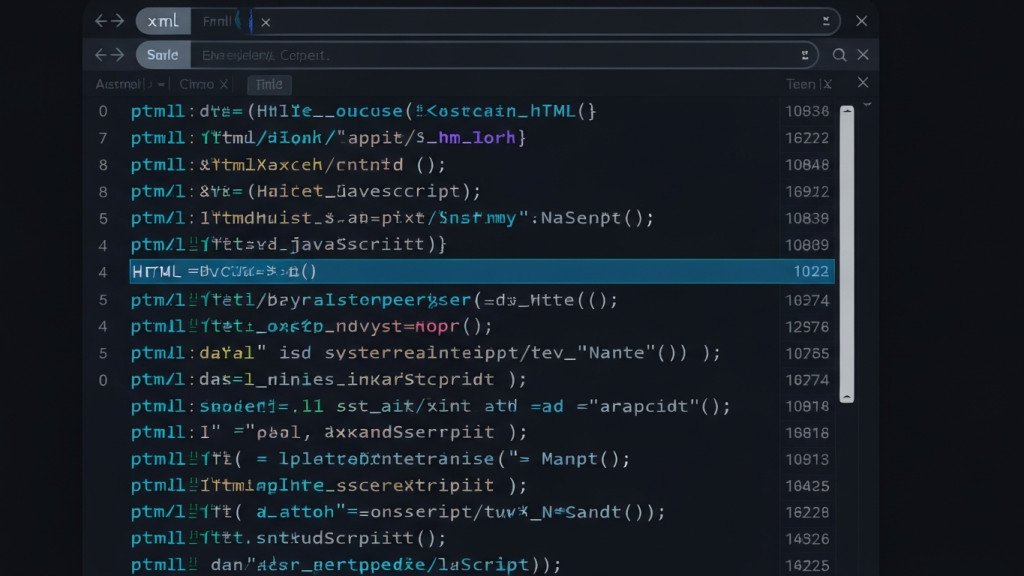Click the scrollbar down arrow
This screenshot has width=1024, height=576.
(x=847, y=397)
